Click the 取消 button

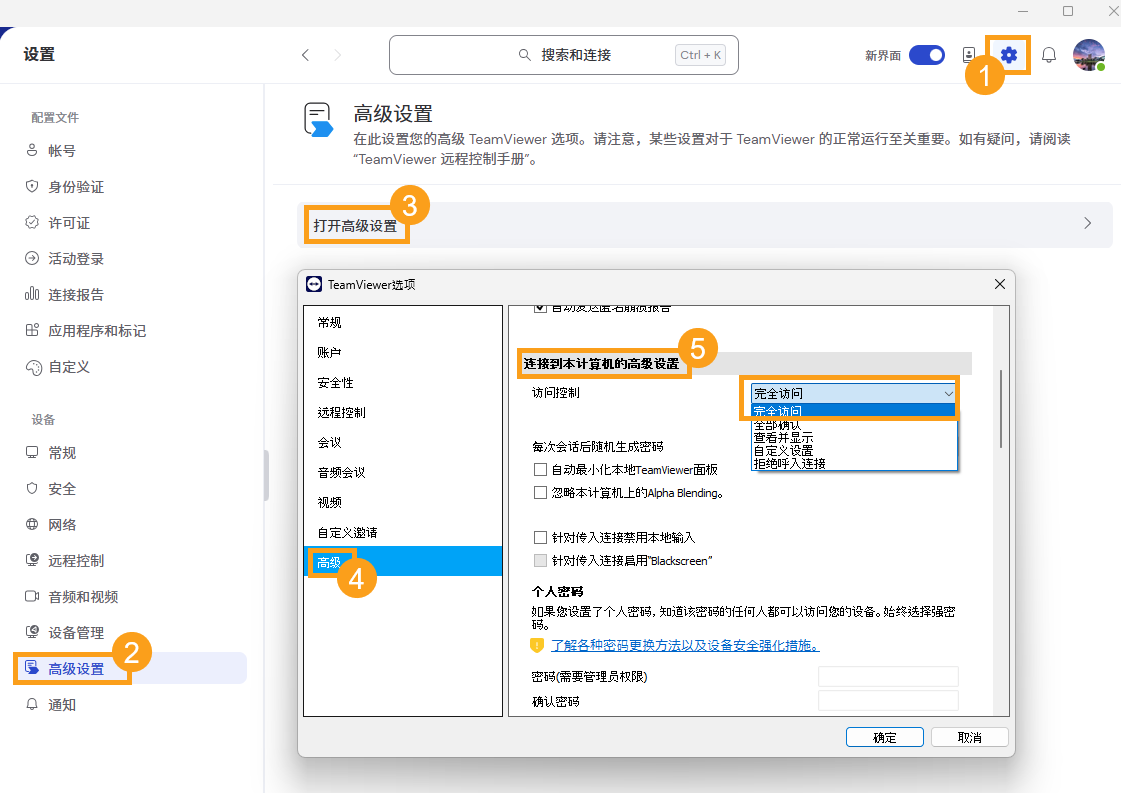tap(969, 737)
